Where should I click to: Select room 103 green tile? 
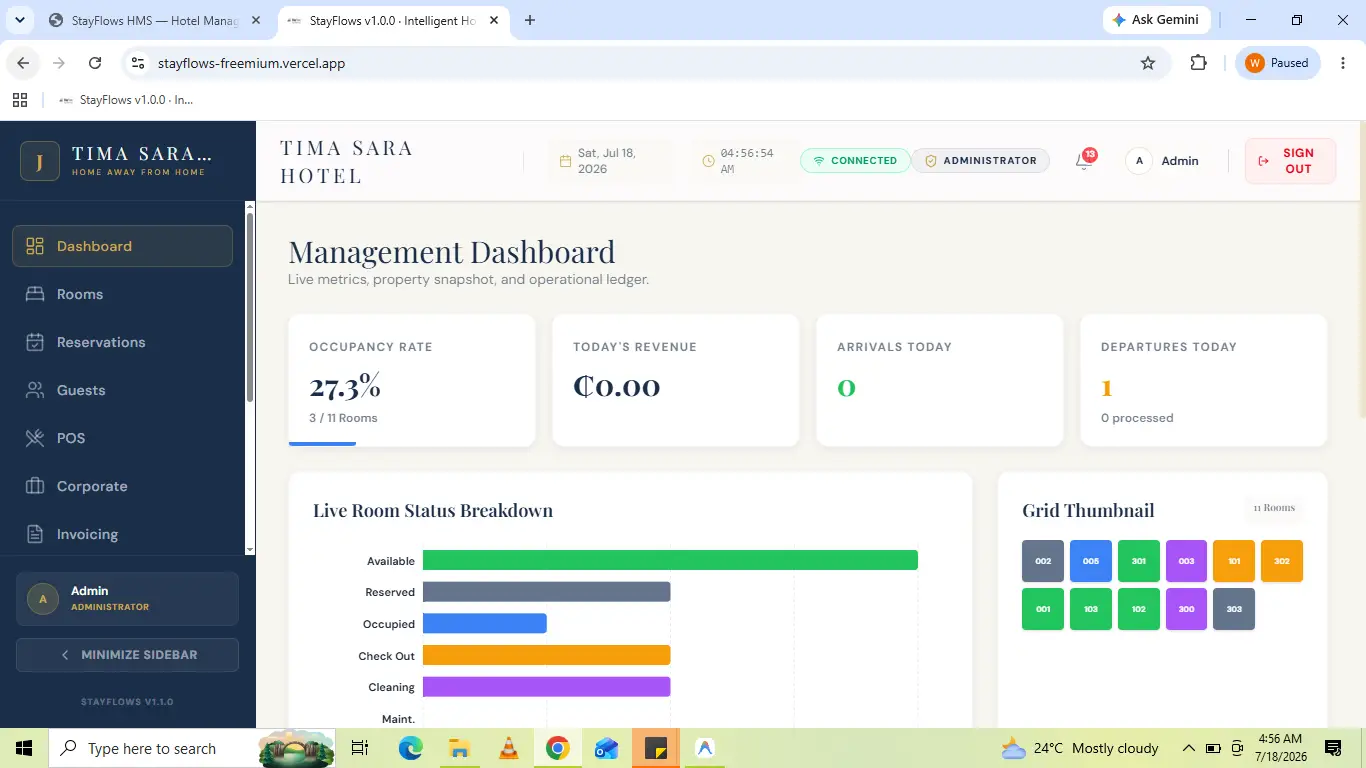pyautogui.click(x=1091, y=609)
